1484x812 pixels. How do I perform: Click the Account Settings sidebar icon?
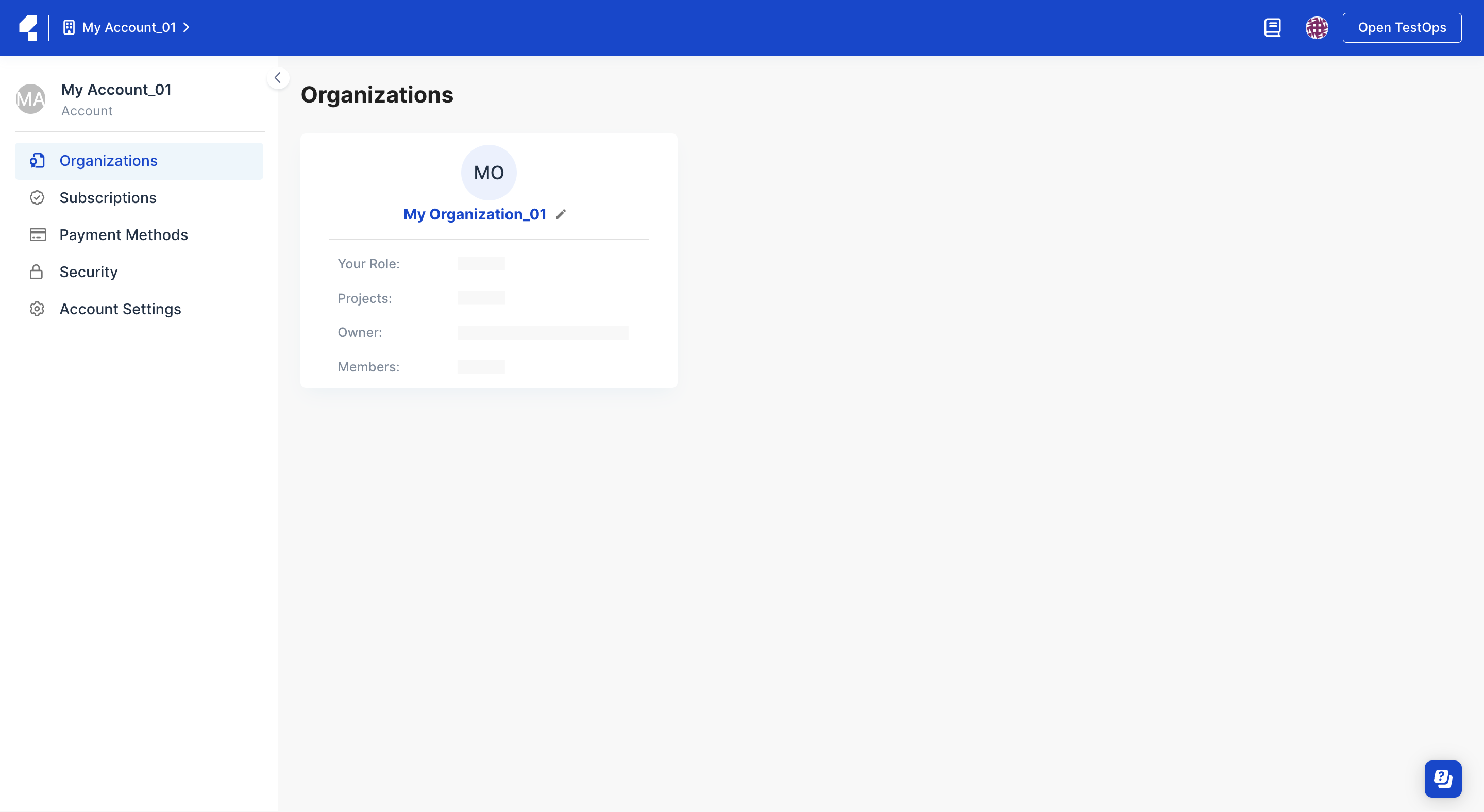[37, 309]
